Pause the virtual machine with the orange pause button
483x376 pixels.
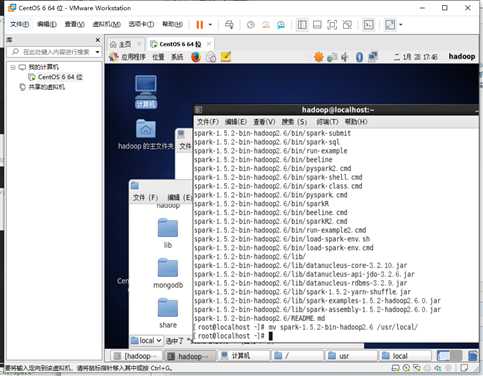[200, 25]
